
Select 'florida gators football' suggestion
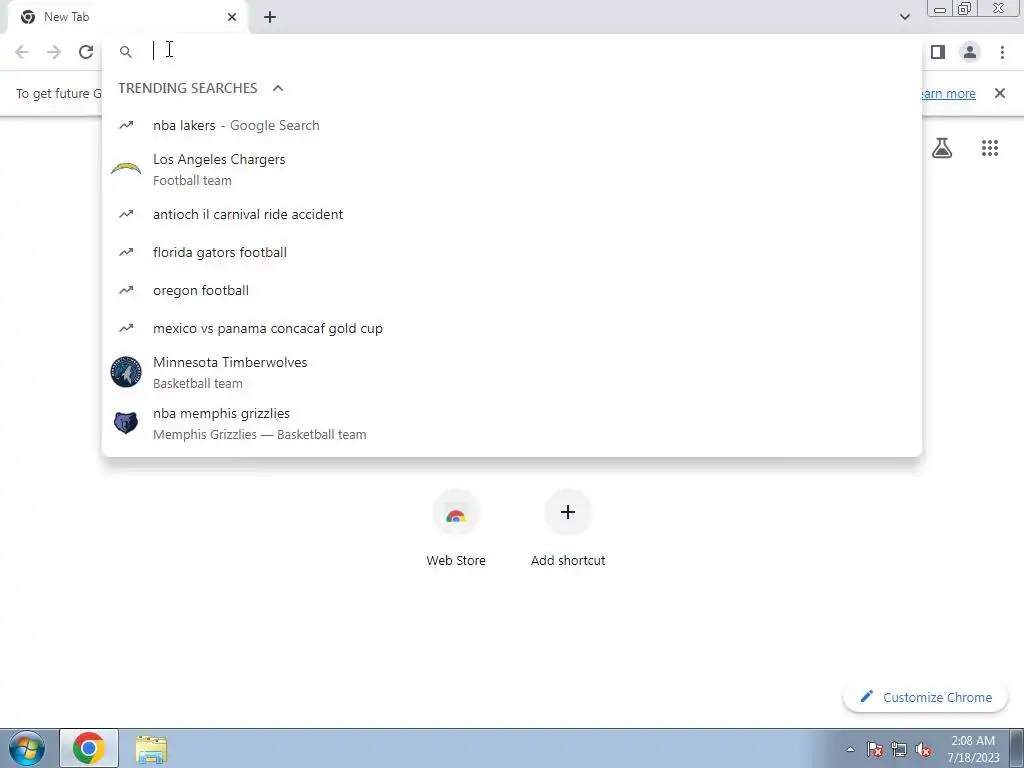(512, 252)
